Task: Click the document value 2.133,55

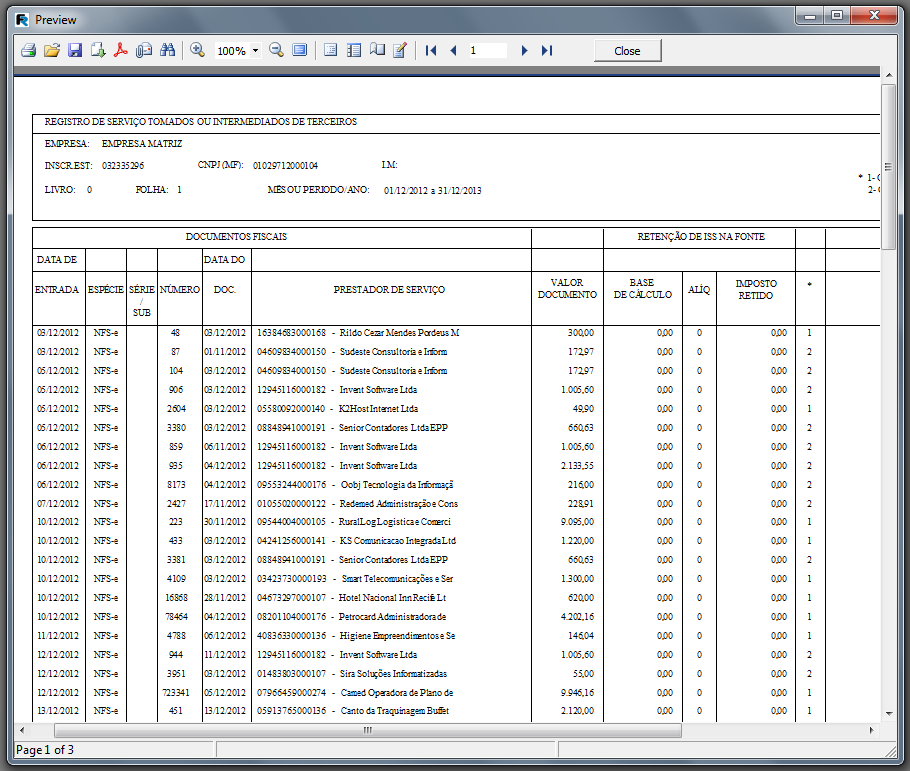Action: (x=577, y=466)
